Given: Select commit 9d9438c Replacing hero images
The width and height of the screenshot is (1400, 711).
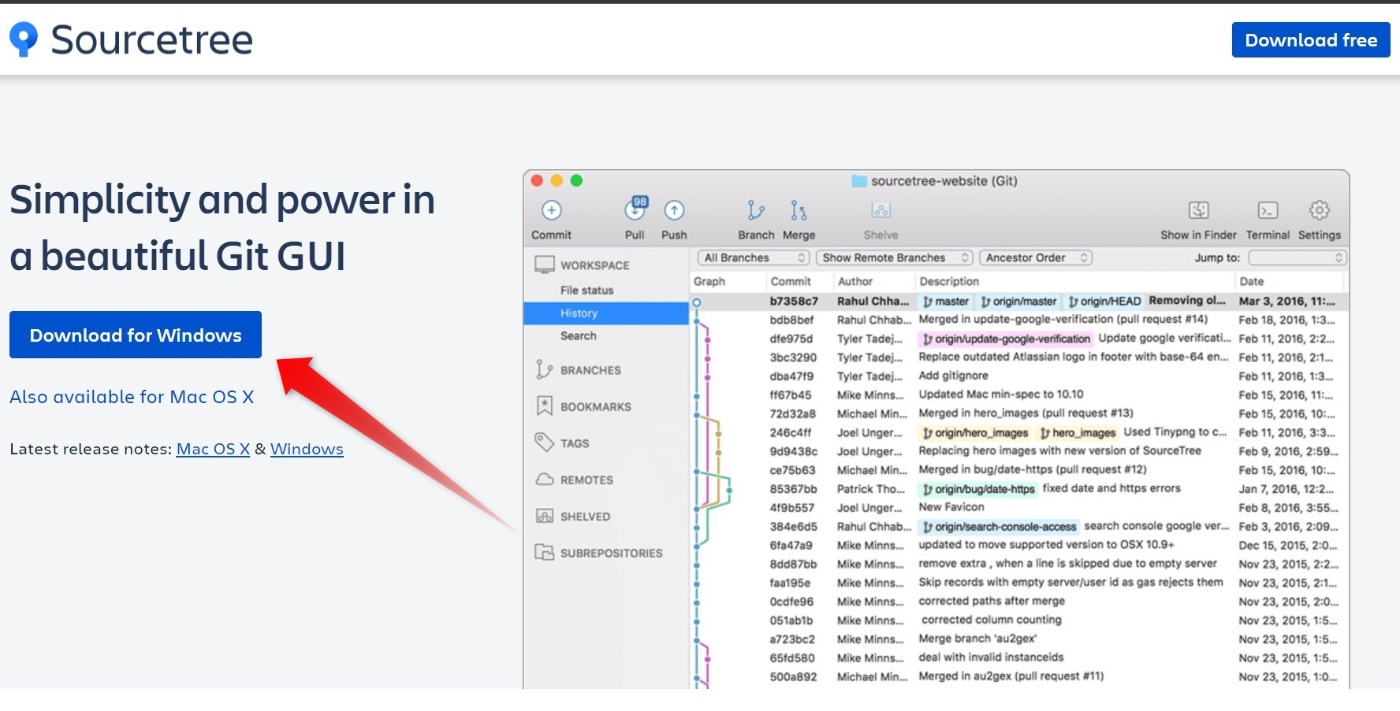Looking at the screenshot, I should (1018, 451).
